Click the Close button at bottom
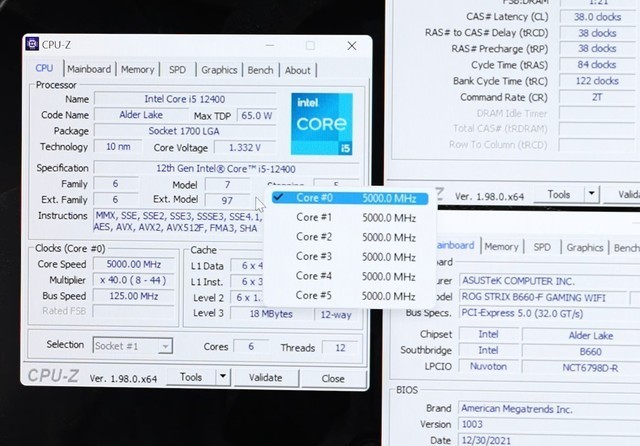Viewport: 640px width, 446px height. (333, 379)
